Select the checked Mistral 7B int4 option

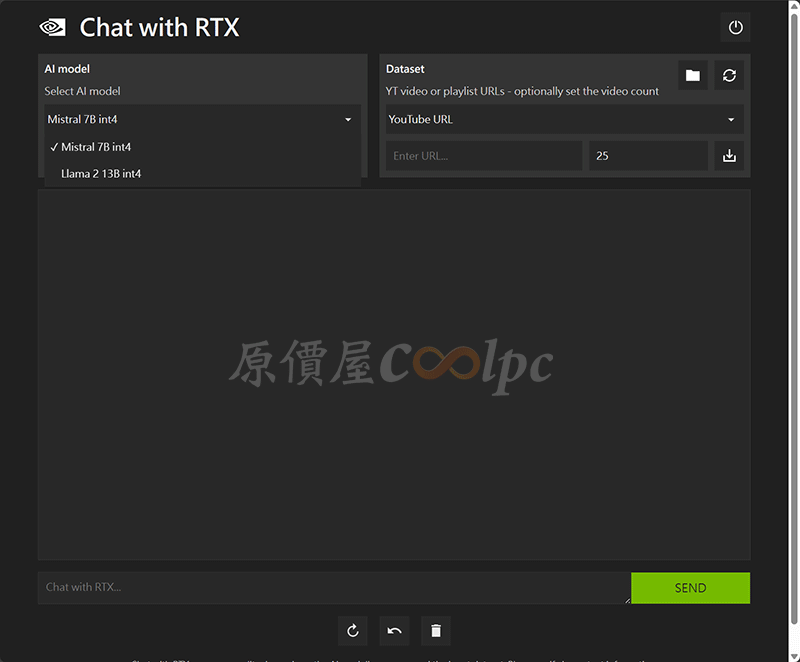[203, 147]
